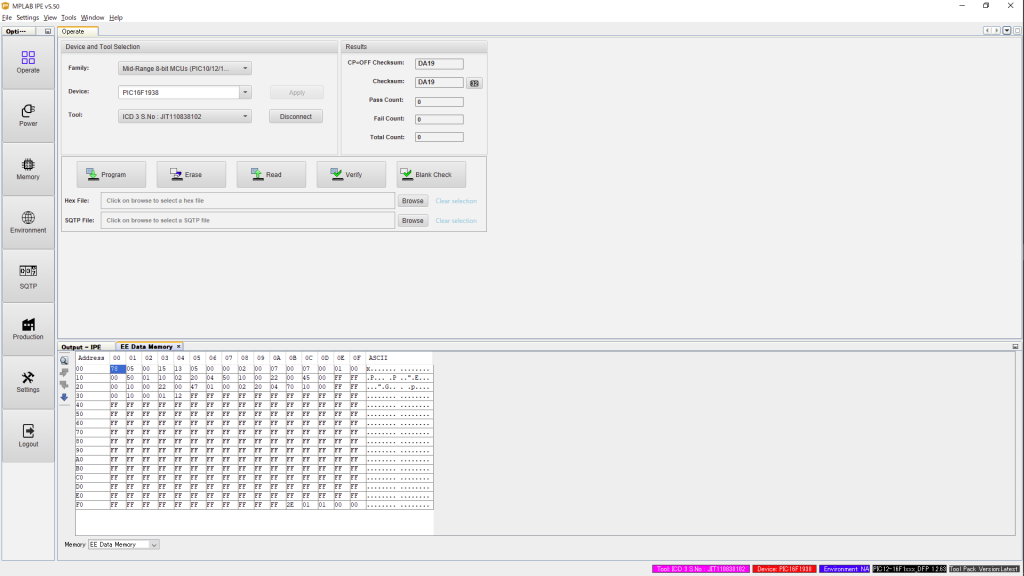
Task: Open the File menu
Action: click(7, 18)
